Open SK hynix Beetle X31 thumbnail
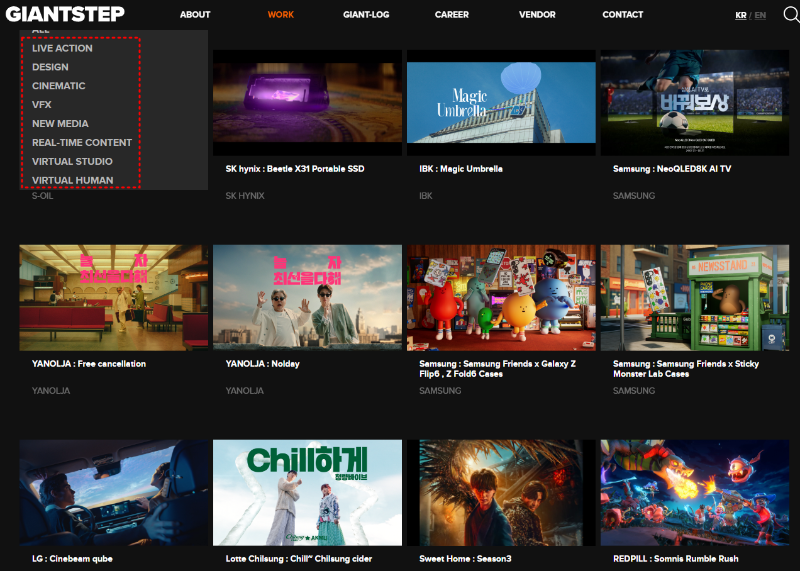Image resolution: width=800 pixels, height=571 pixels. click(x=307, y=103)
